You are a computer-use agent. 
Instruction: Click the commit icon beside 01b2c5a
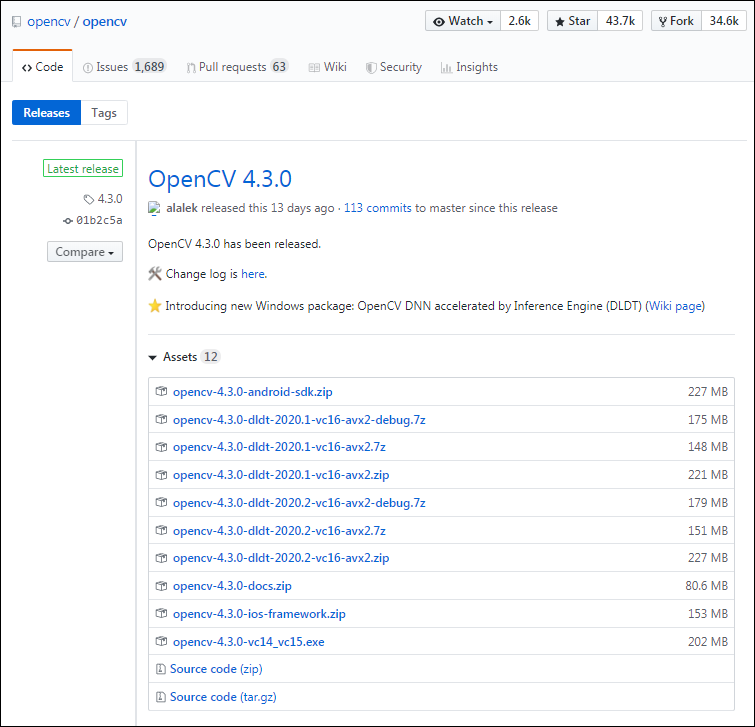click(x=68, y=221)
